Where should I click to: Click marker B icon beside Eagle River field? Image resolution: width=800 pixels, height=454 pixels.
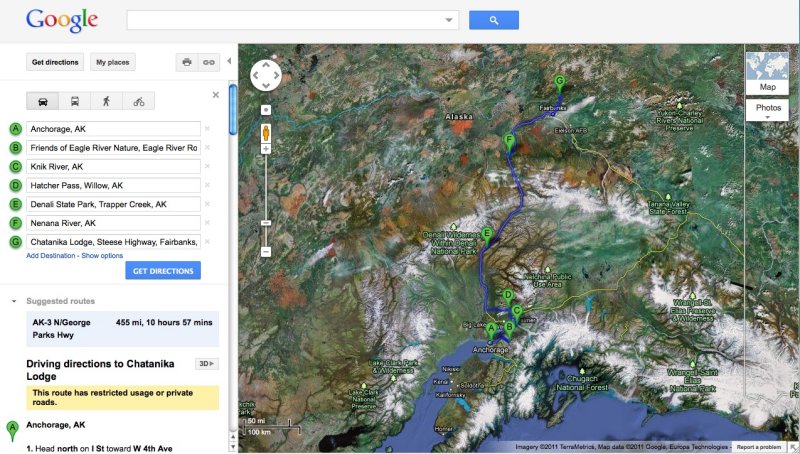point(15,147)
